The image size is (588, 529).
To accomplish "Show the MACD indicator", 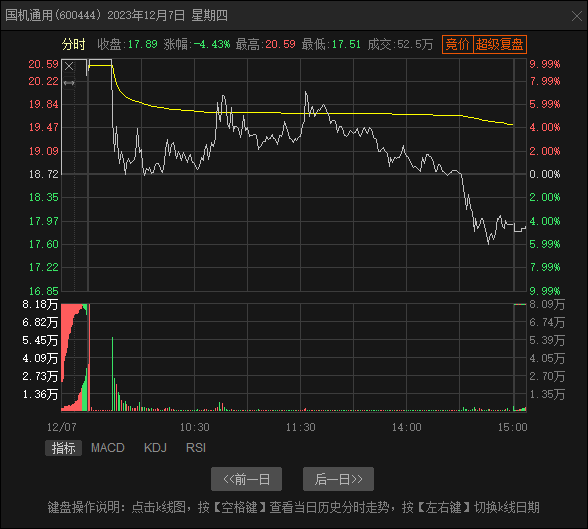I will click(x=108, y=448).
